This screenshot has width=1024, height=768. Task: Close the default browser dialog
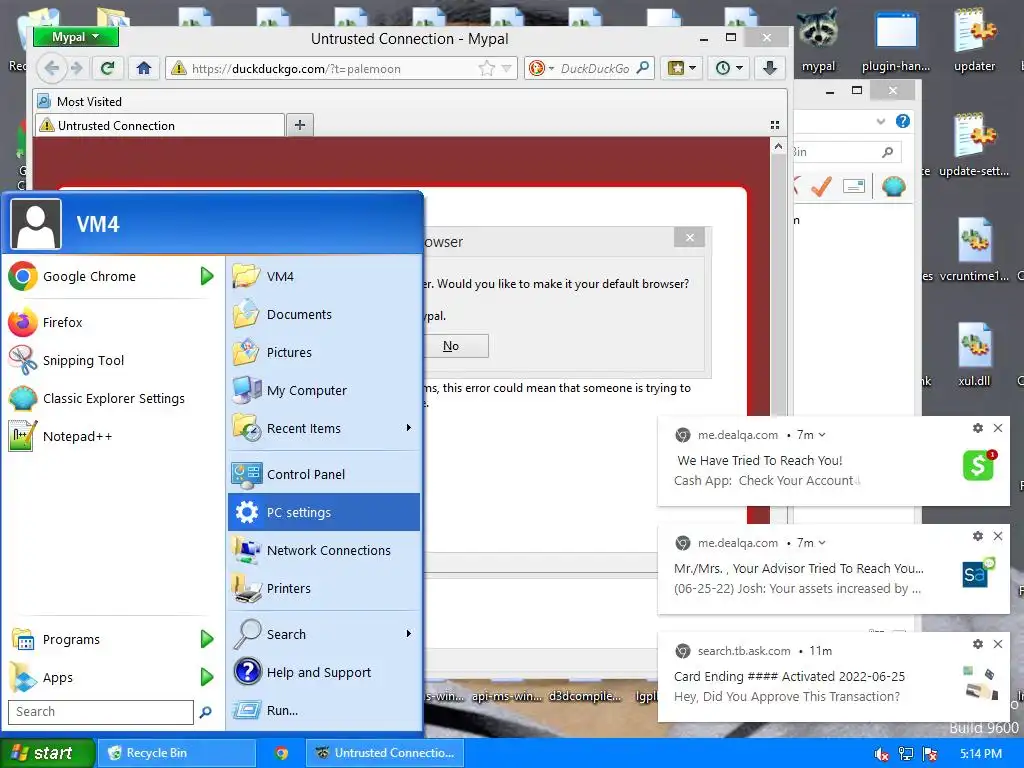pyautogui.click(x=690, y=237)
